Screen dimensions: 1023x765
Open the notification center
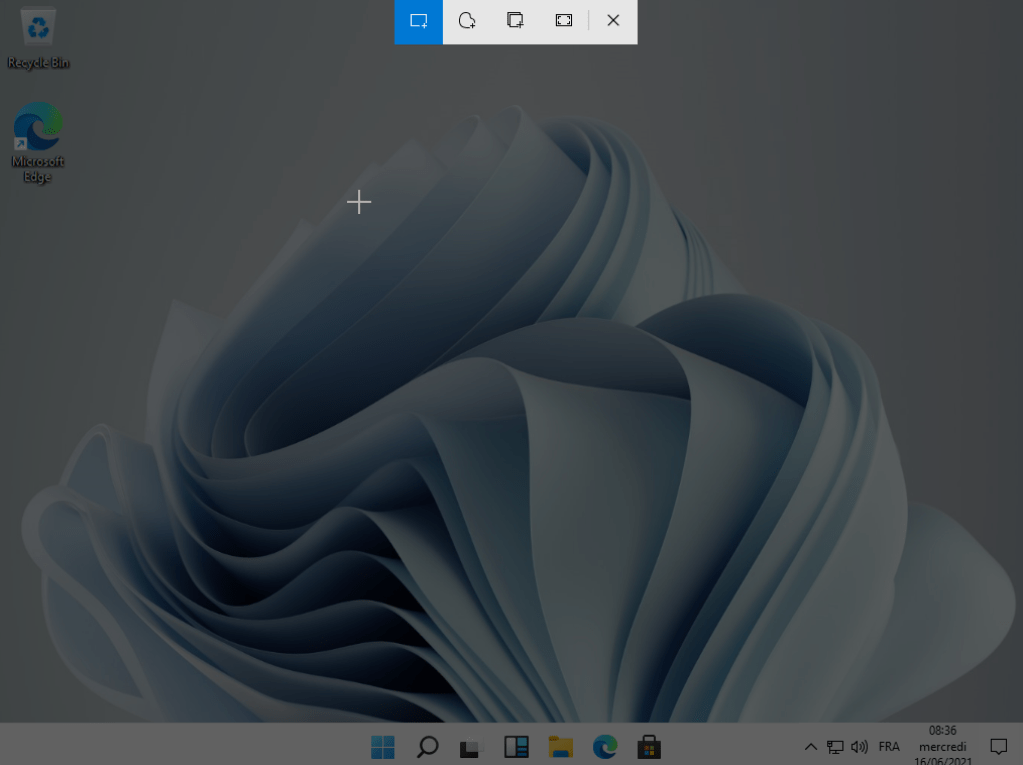(997, 746)
